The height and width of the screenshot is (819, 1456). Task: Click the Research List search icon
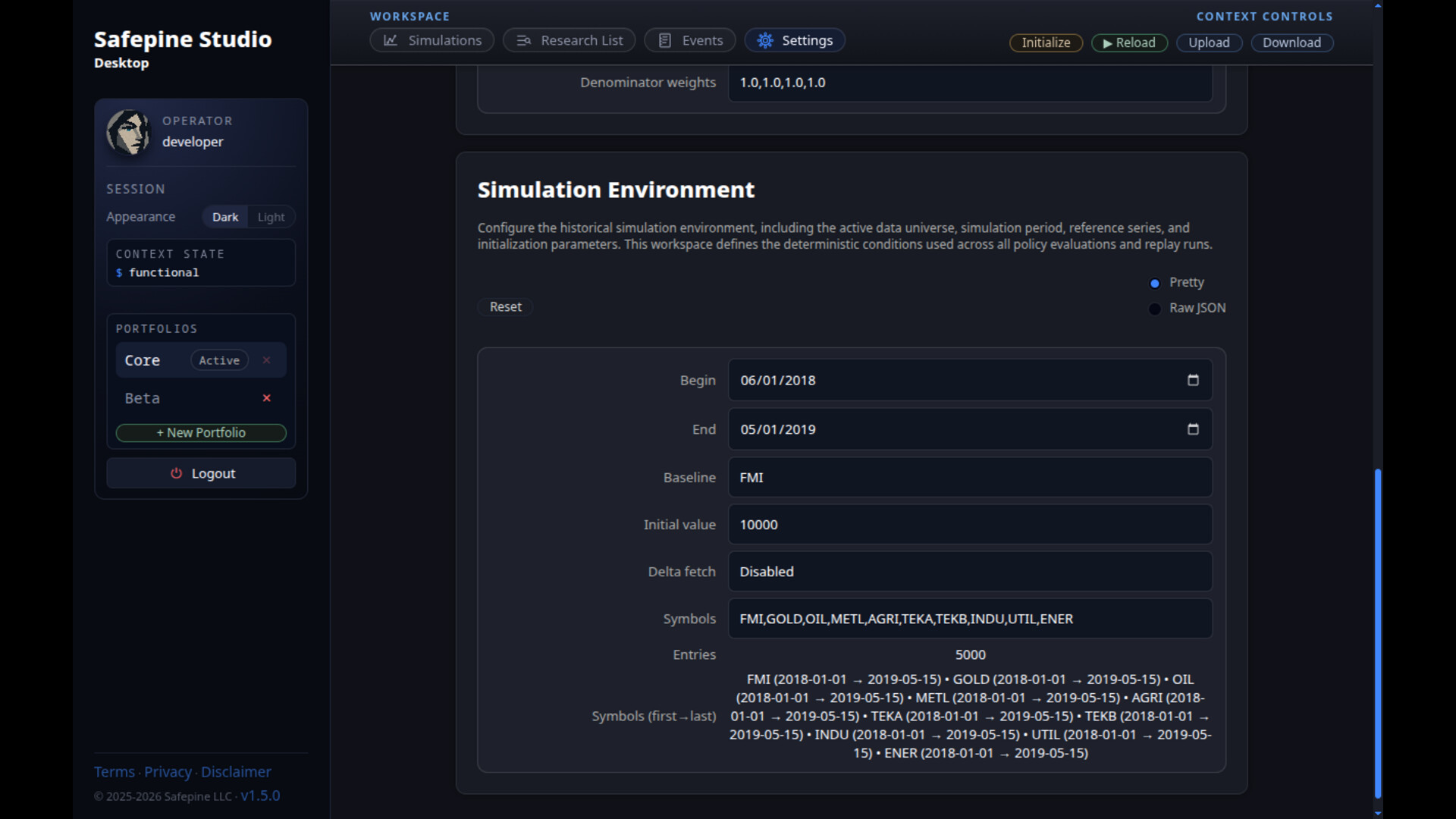pyautogui.click(x=523, y=40)
